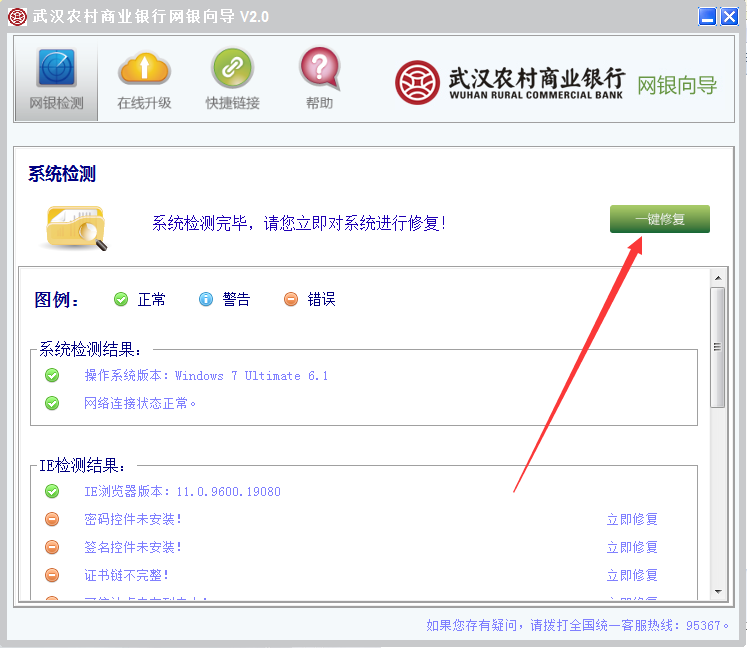This screenshot has height=648, width=747.
Task: Click 立即修复 for 签名控件未安装
Action: tap(632, 547)
